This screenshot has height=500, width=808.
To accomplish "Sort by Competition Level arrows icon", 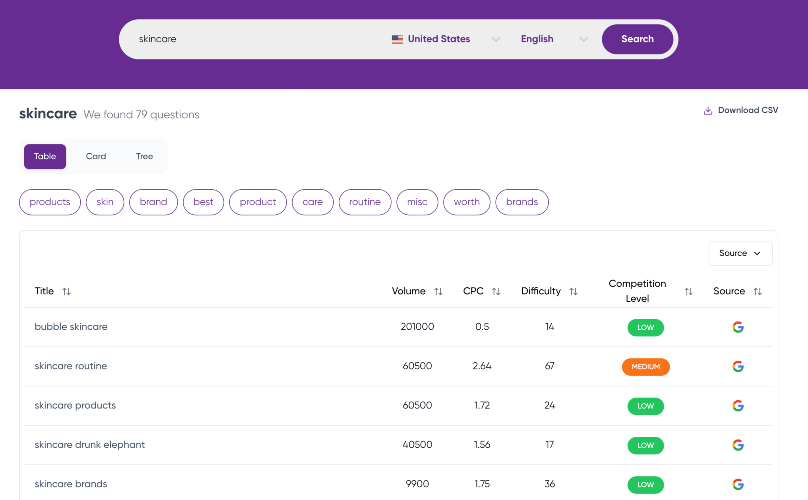I will (688, 291).
